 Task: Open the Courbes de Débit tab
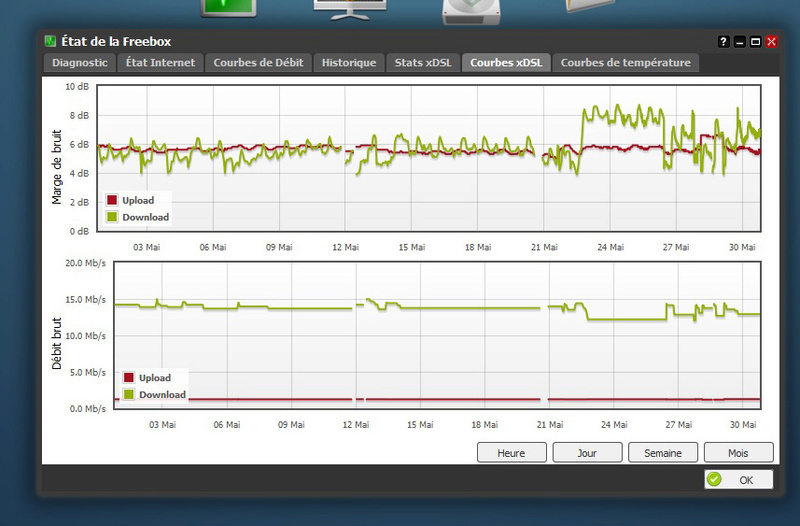258,63
